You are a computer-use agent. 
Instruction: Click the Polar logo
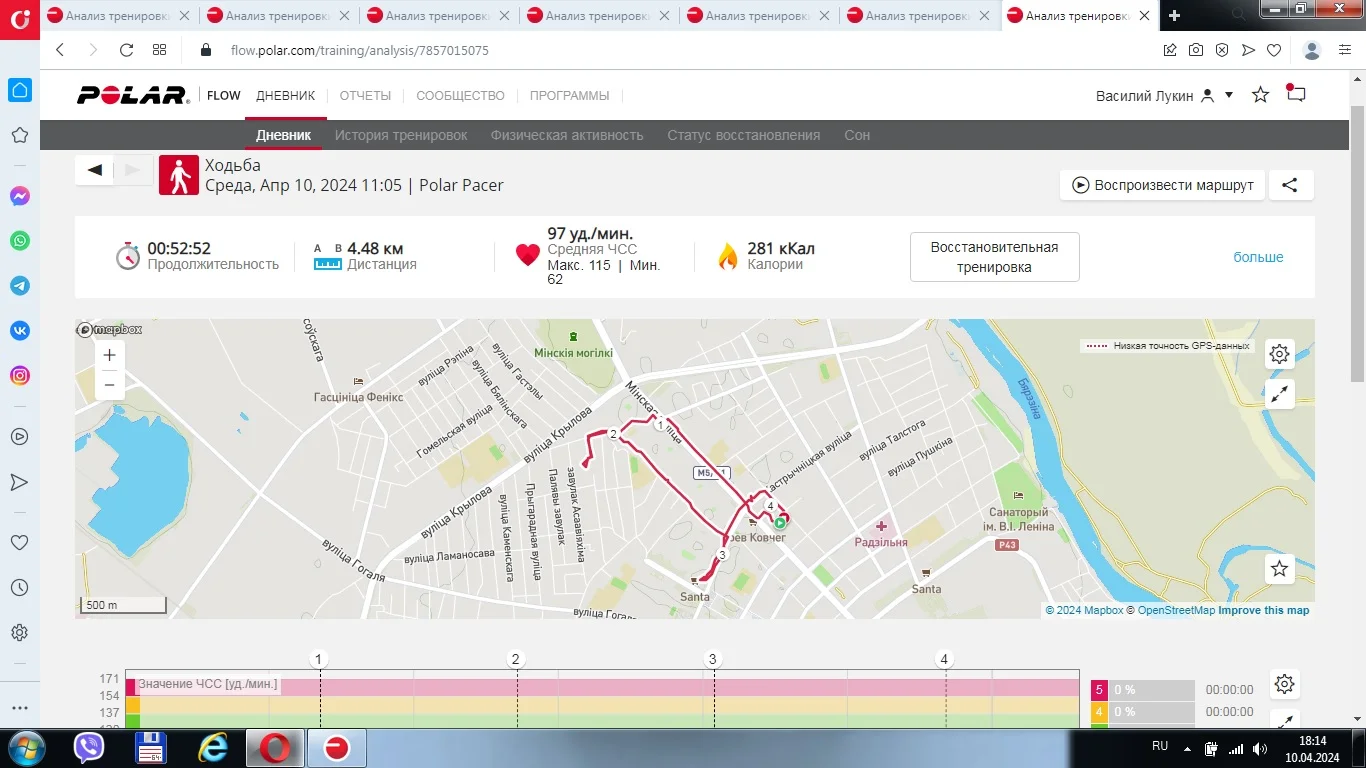pyautogui.click(x=133, y=95)
